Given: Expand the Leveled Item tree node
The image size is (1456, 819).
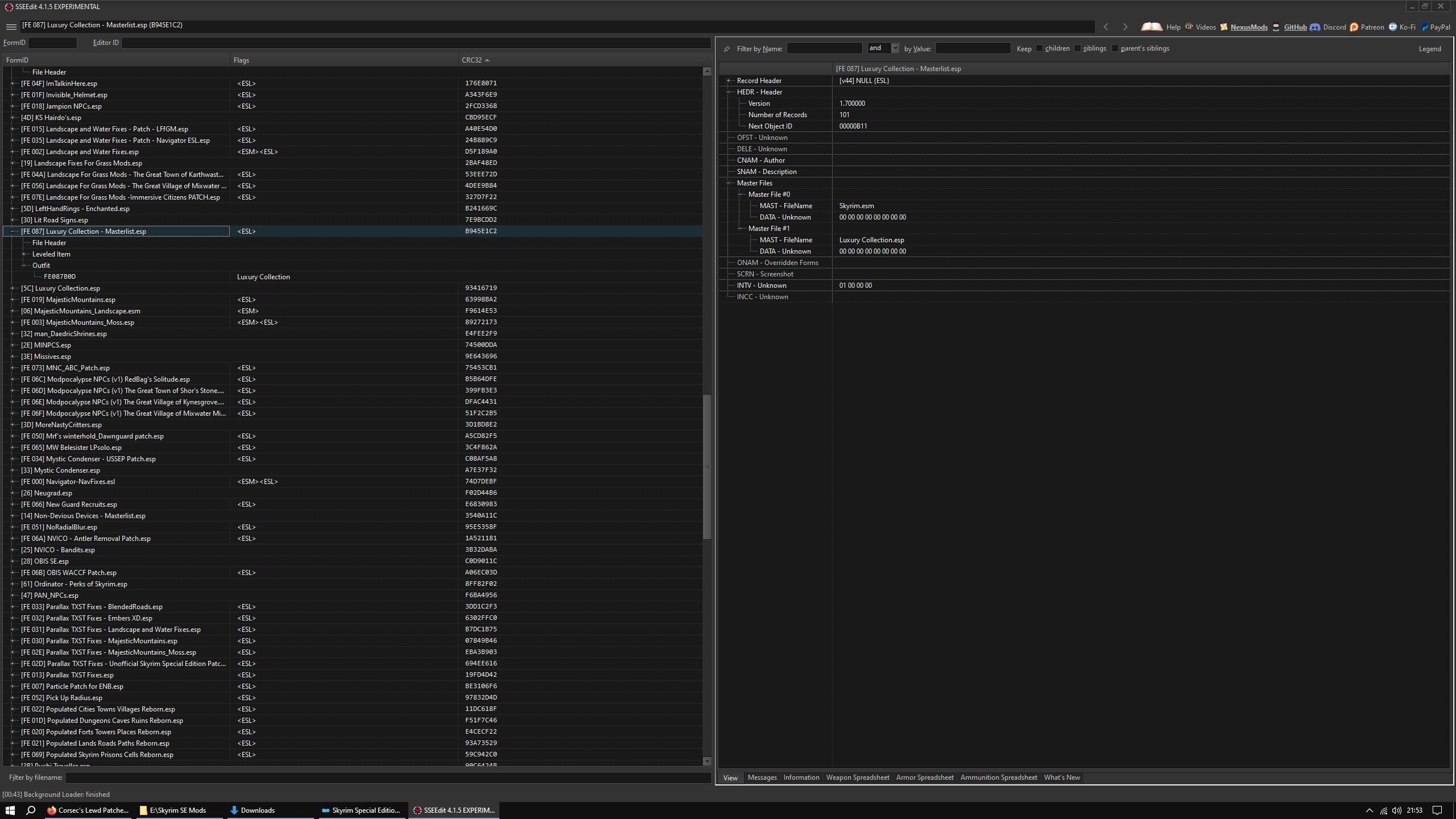Looking at the screenshot, I should pos(24,254).
